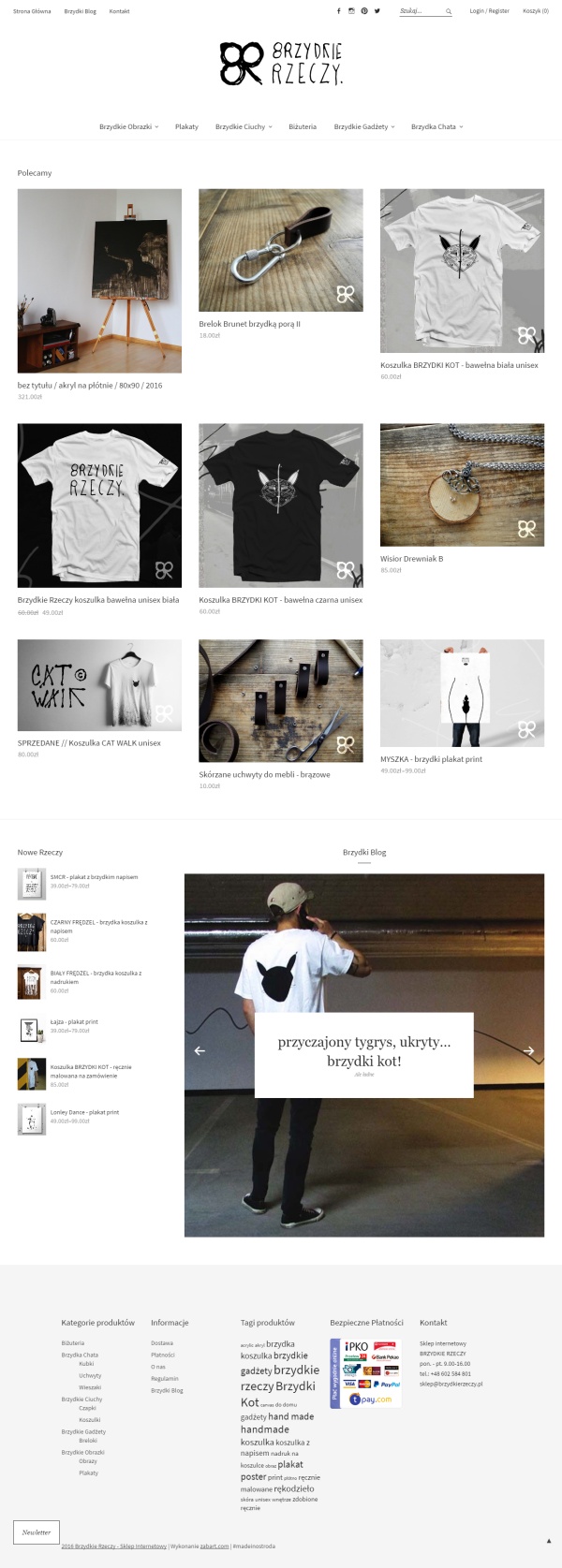Open the Wisior Drewniak B product thumbnail
This screenshot has width=562, height=1568.
click(462, 485)
